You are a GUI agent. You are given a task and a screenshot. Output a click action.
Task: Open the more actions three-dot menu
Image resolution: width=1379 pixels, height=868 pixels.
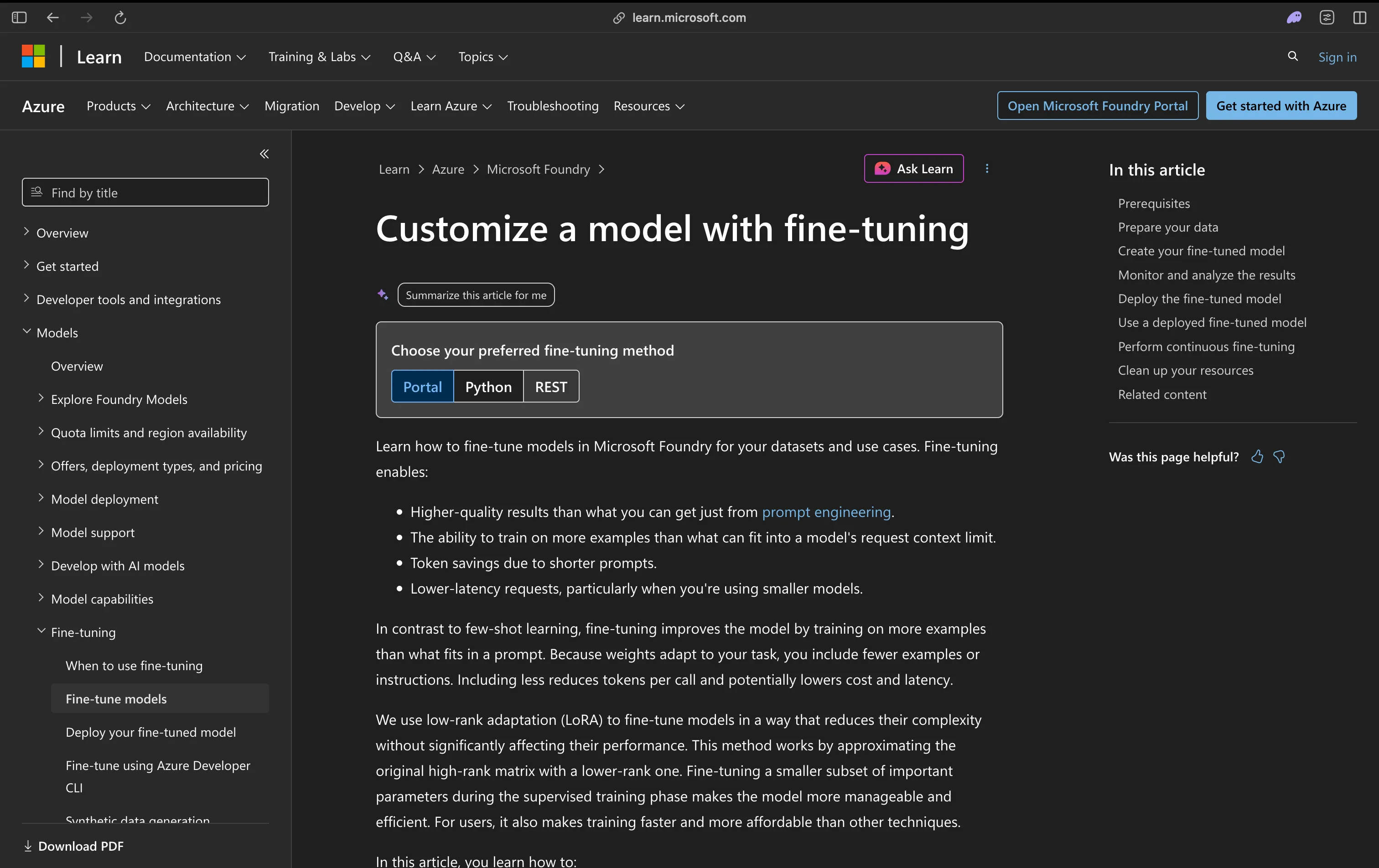tap(987, 168)
